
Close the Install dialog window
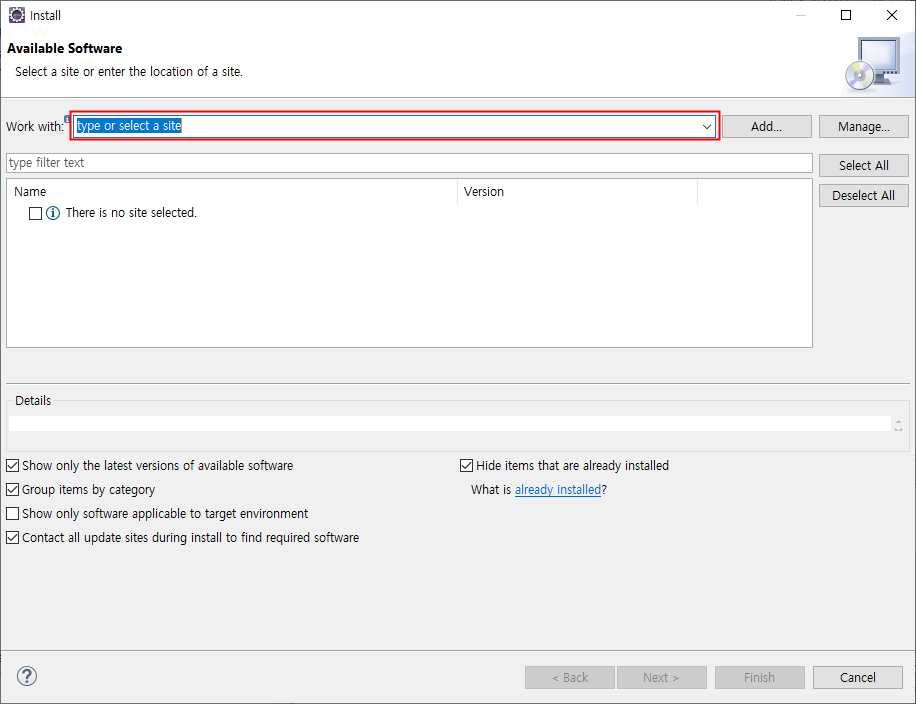[891, 15]
